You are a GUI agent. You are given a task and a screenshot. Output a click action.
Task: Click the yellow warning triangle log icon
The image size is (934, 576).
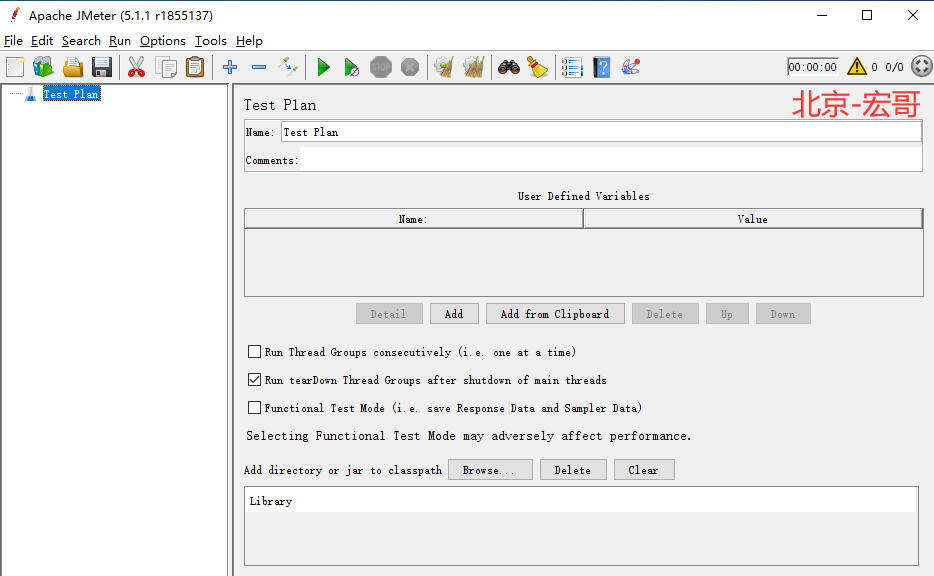point(857,67)
